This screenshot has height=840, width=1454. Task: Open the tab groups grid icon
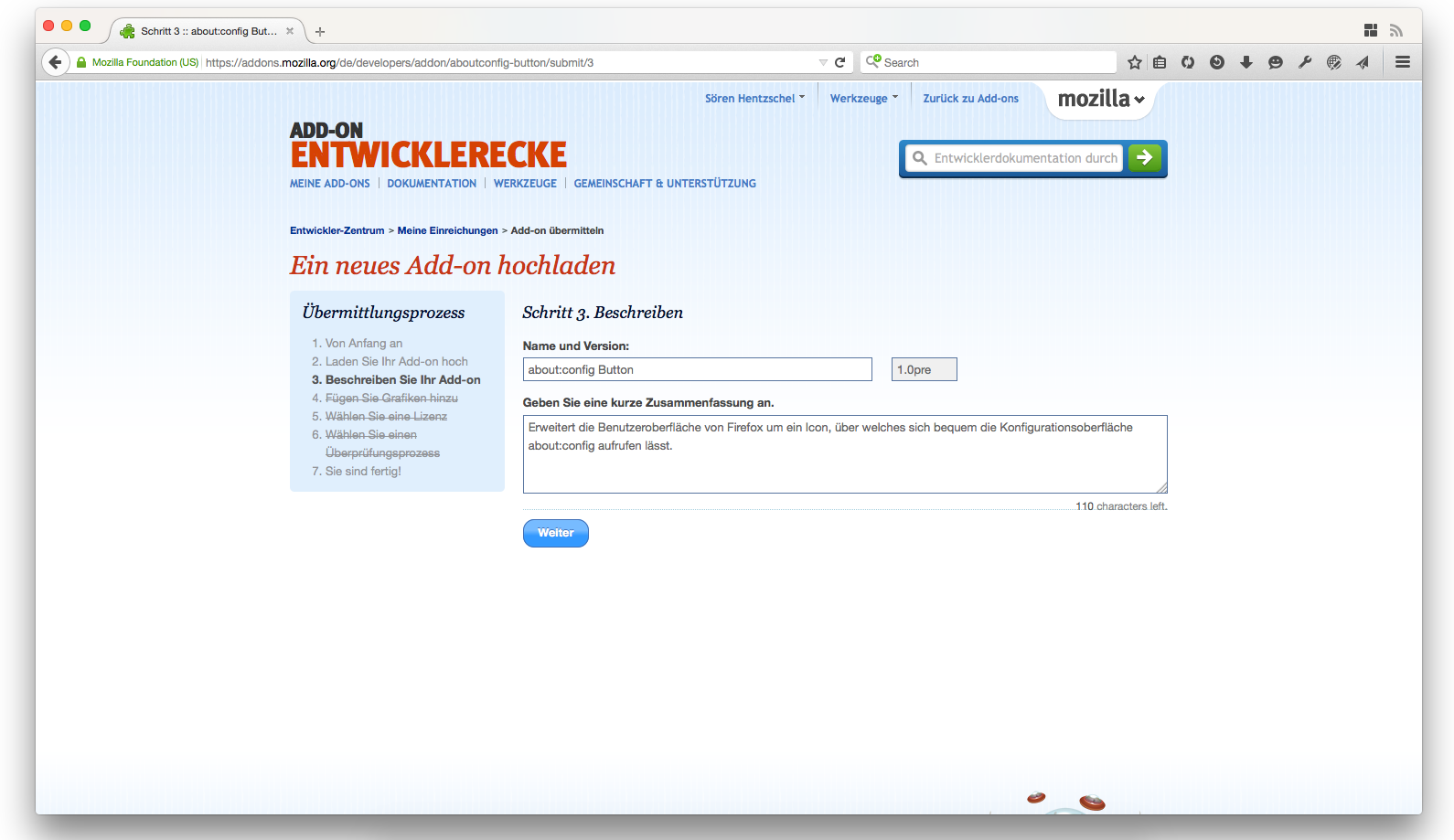[x=1371, y=30]
